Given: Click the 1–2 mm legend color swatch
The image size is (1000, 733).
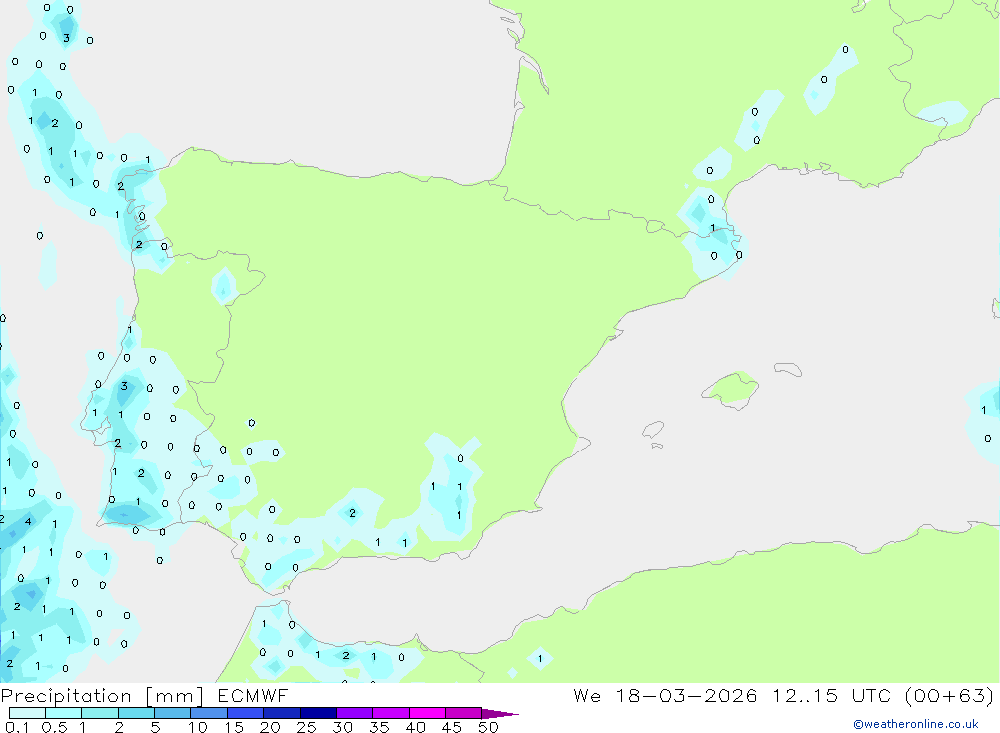Looking at the screenshot, I should point(100,713).
